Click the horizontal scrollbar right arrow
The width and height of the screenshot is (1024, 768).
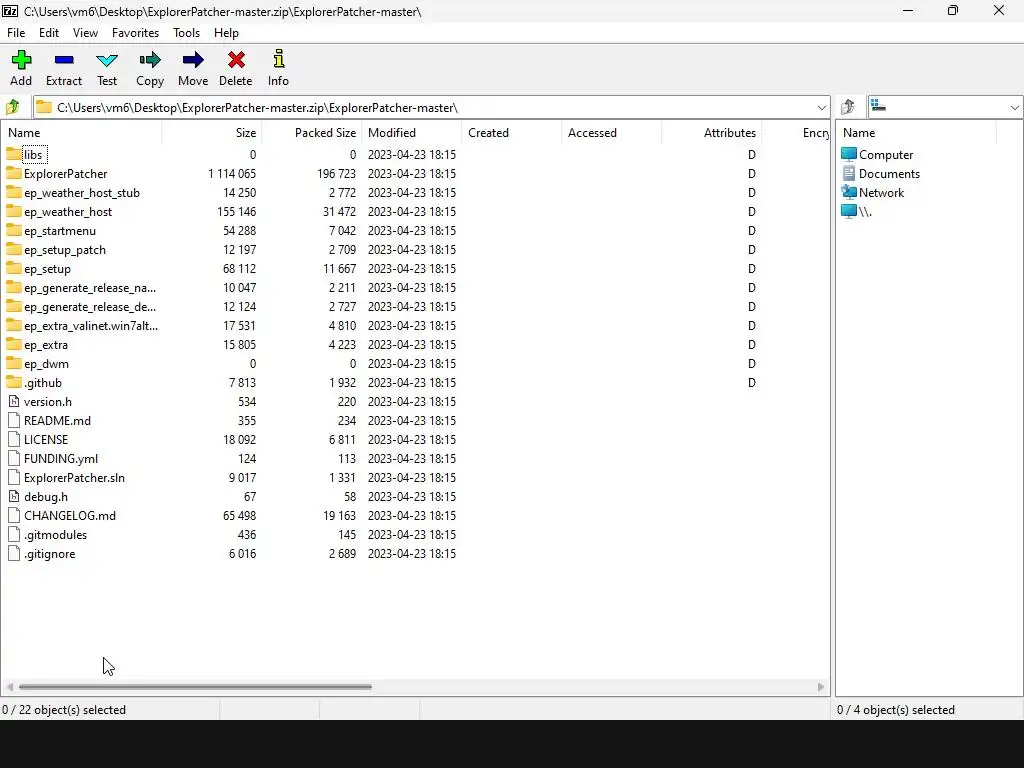pyautogui.click(x=821, y=686)
